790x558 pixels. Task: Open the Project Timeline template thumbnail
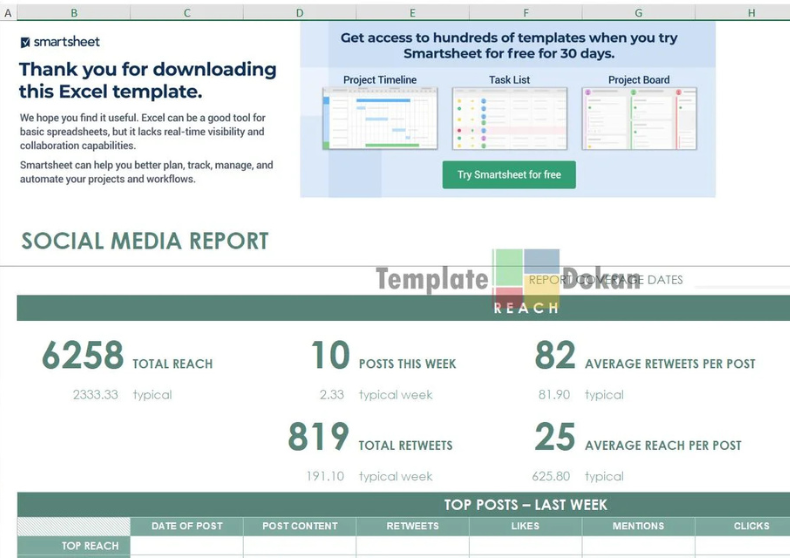(380, 118)
